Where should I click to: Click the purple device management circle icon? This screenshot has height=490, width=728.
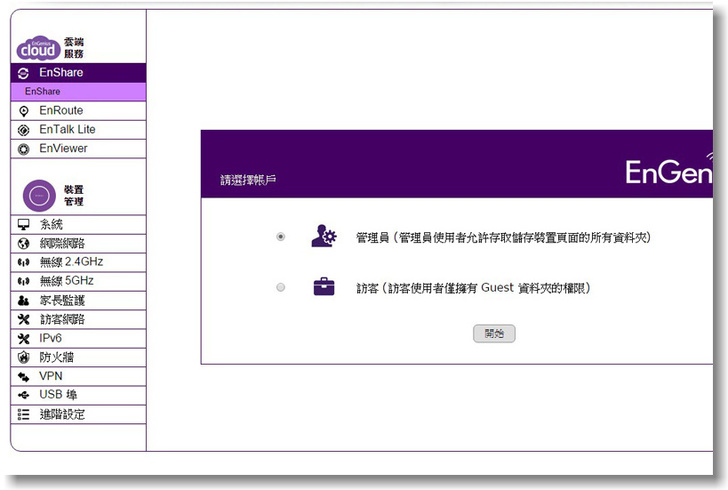coord(38,194)
